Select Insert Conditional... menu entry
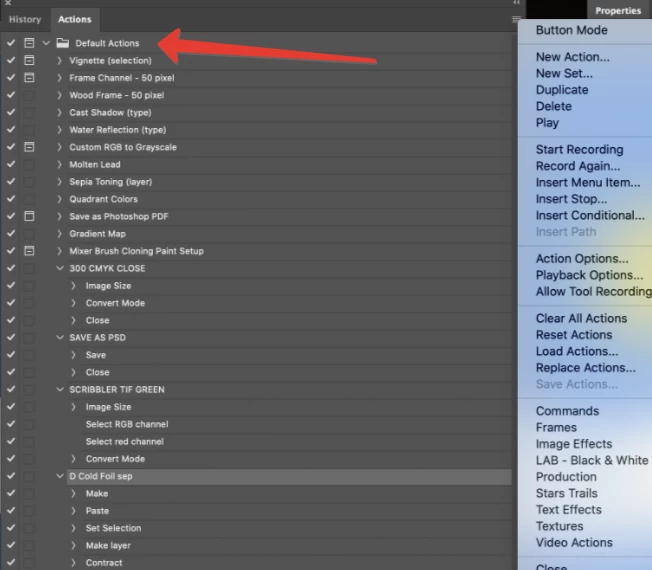The height and width of the screenshot is (570, 652). [590, 215]
